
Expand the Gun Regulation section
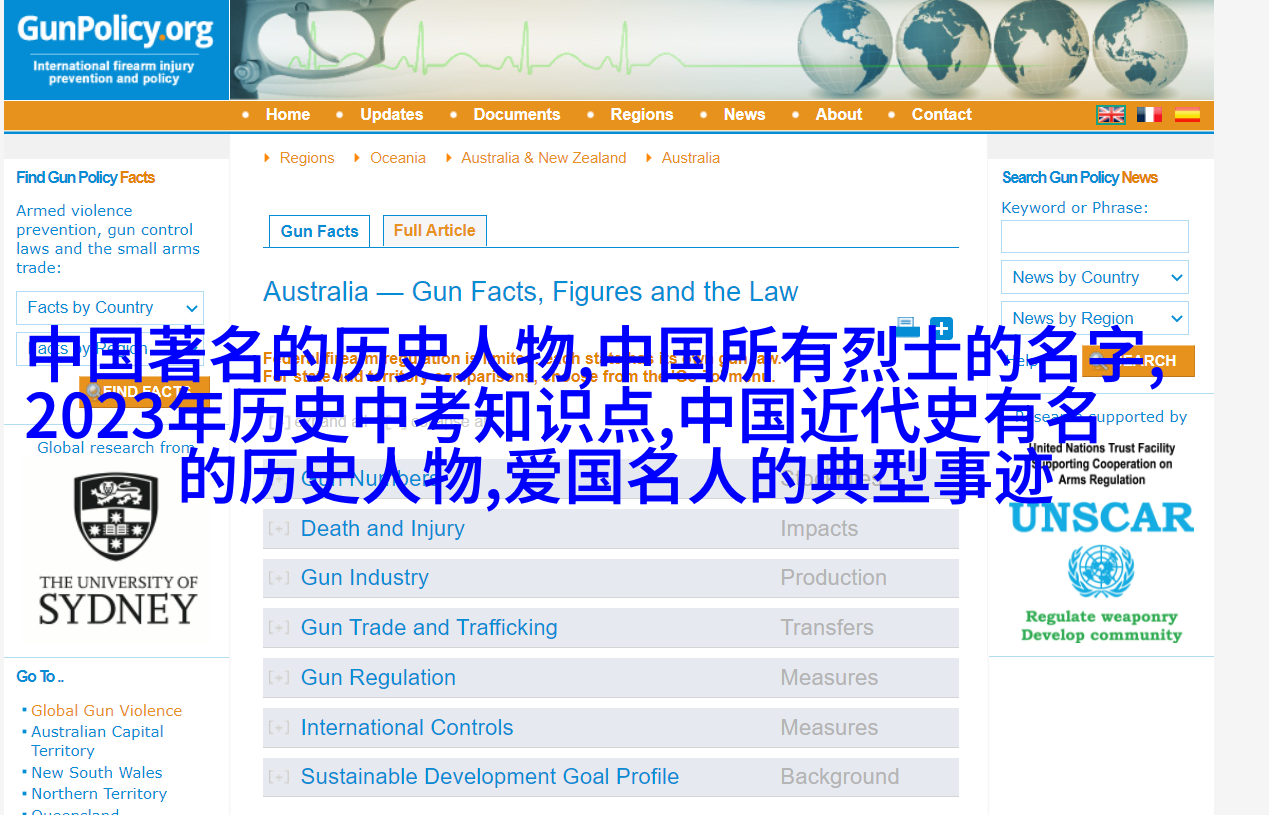pos(279,678)
